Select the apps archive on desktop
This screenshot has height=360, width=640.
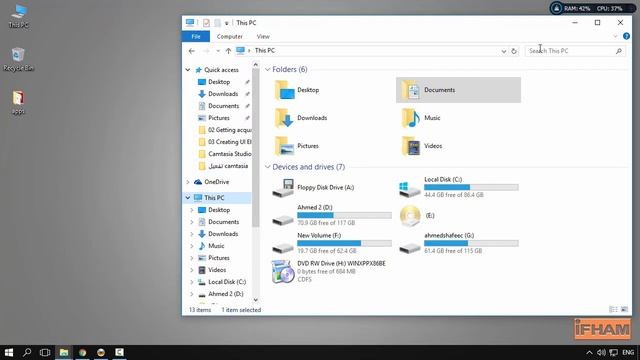(x=18, y=102)
